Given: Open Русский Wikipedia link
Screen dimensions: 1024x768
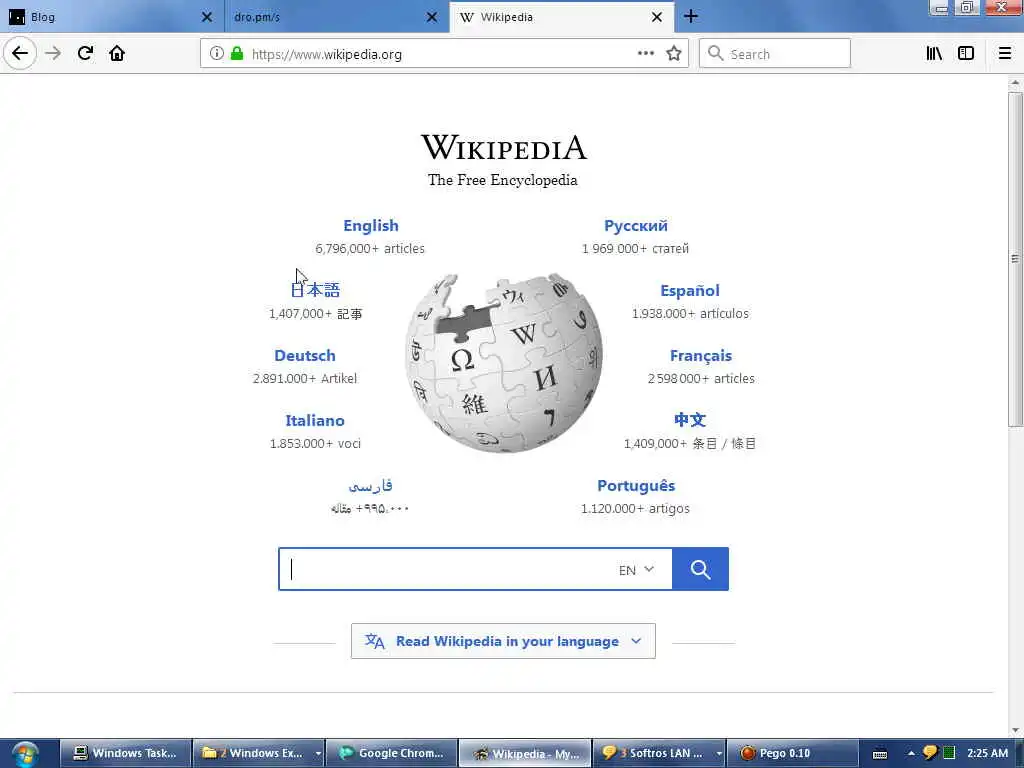Looking at the screenshot, I should [635, 226].
